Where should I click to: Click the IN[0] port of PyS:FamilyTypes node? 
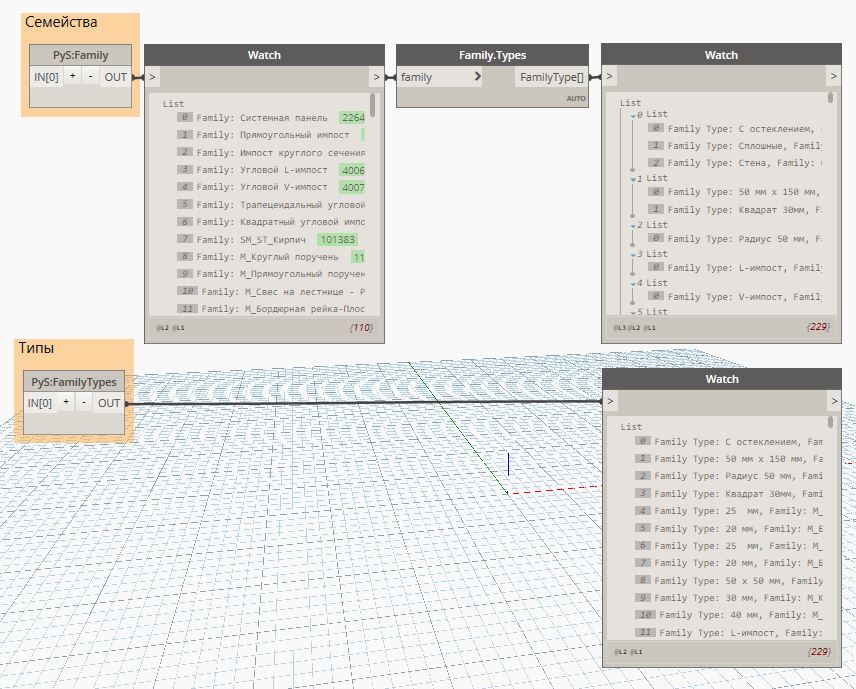[40, 403]
